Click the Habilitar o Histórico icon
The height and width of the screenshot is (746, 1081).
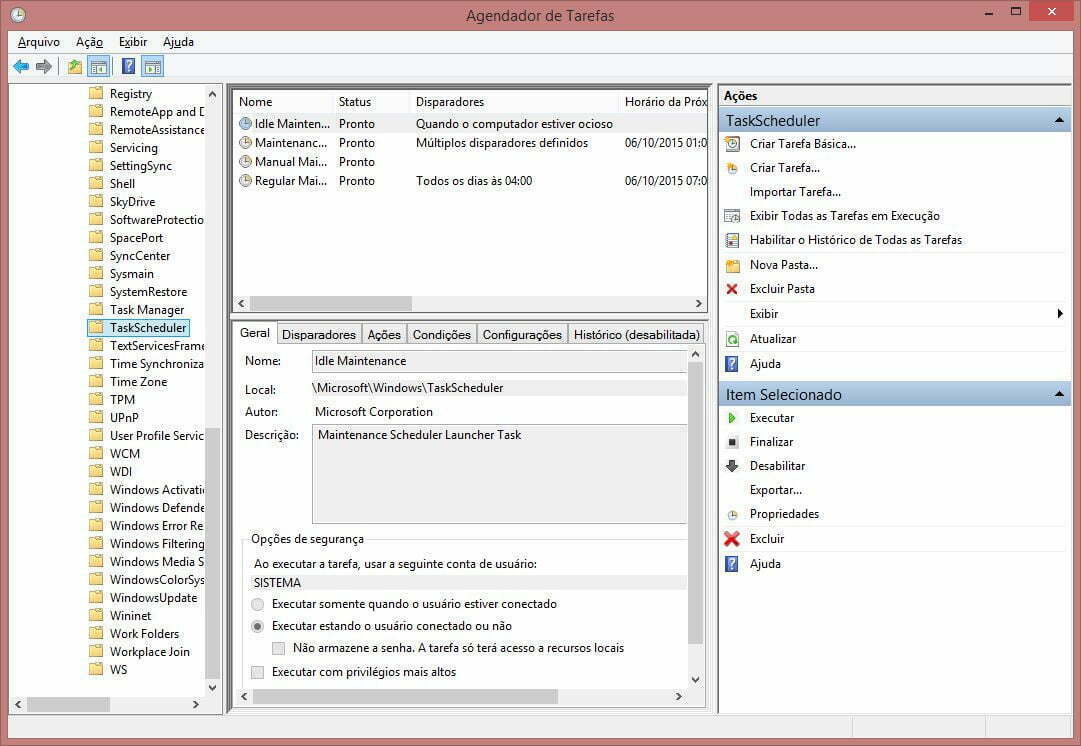[732, 240]
